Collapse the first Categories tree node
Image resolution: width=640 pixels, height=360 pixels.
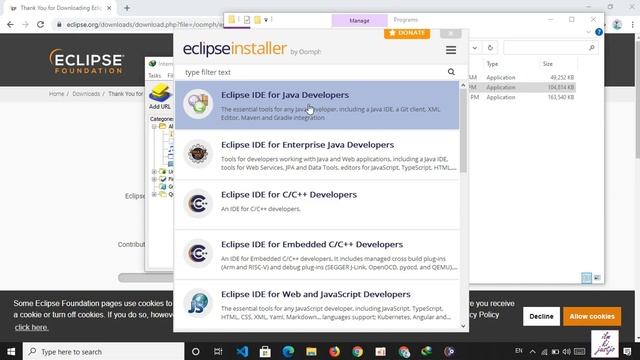pos(154,127)
